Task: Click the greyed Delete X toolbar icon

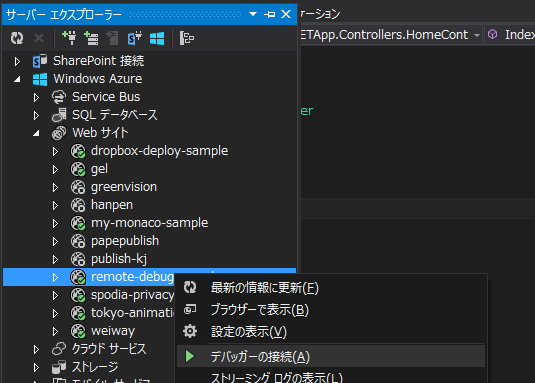Action: click(39, 38)
